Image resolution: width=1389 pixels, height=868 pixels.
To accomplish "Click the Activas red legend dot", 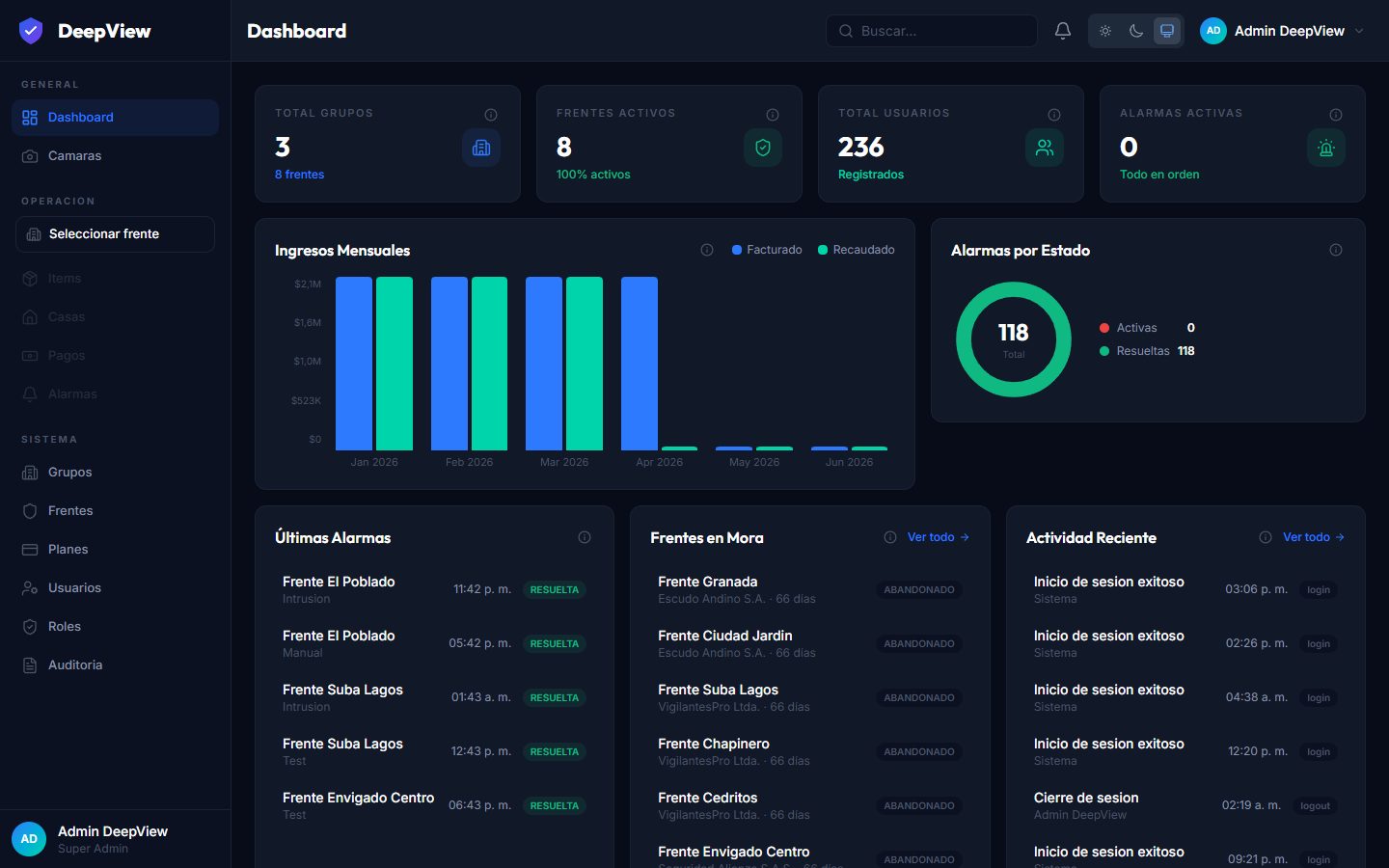I will point(1104,328).
